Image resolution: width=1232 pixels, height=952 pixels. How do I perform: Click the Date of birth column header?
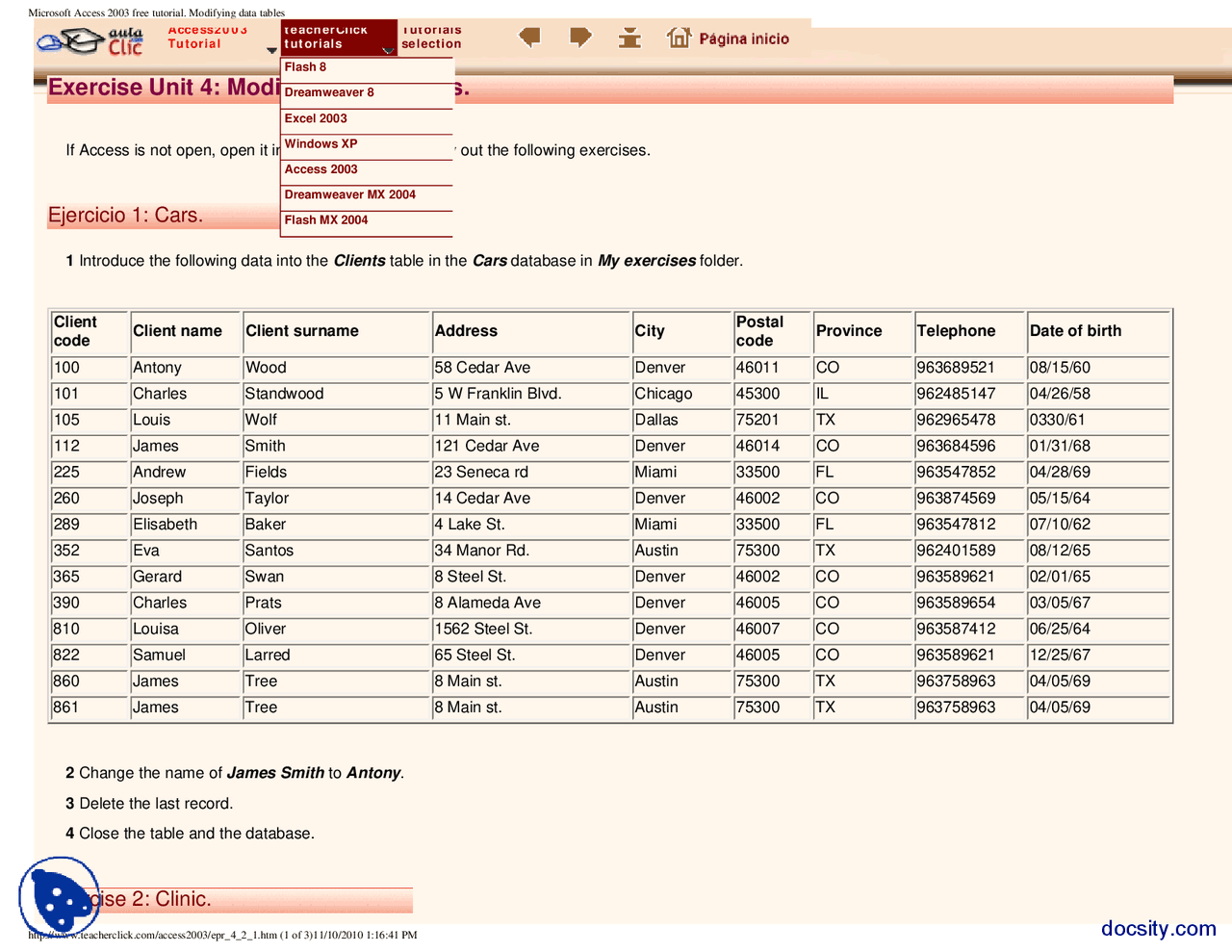click(1075, 331)
